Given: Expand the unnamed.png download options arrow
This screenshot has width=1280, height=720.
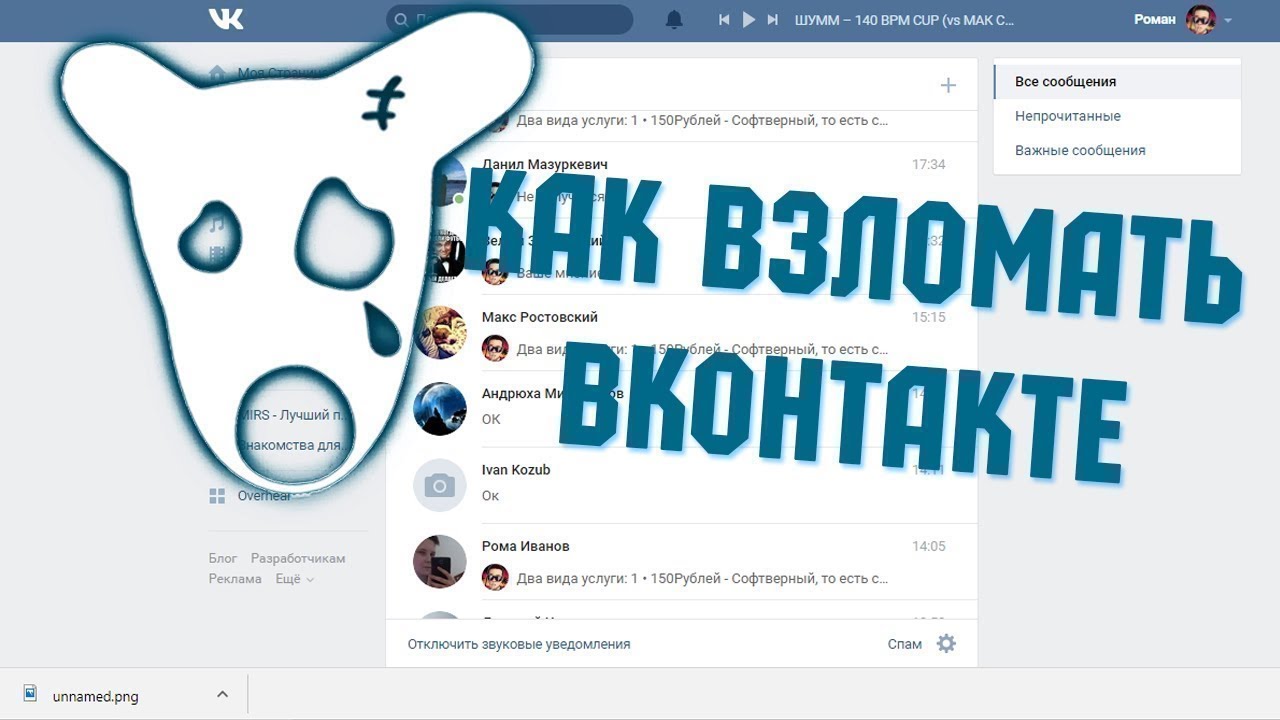Looking at the screenshot, I should 222,694.
